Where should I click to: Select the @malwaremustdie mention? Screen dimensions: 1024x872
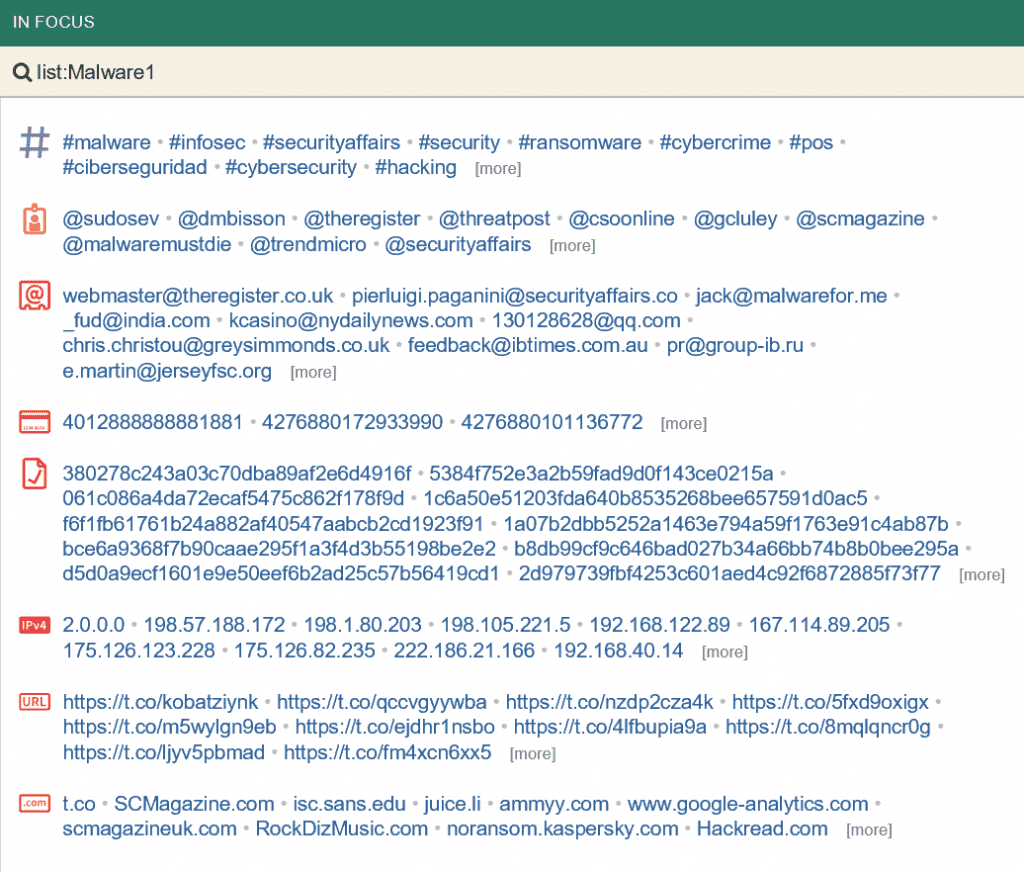tap(147, 244)
